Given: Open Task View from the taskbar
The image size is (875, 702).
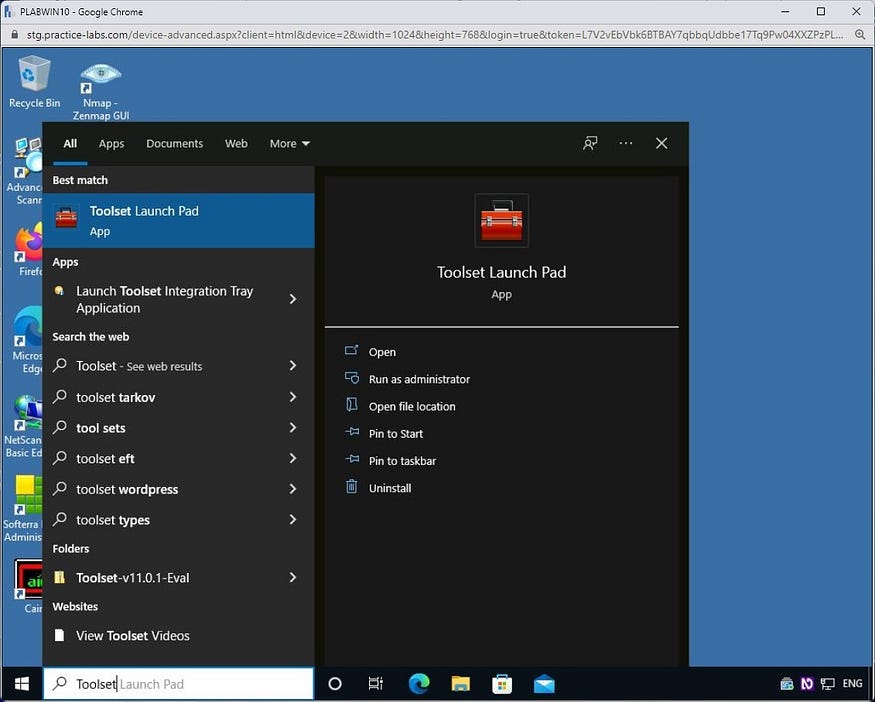Looking at the screenshot, I should [376, 684].
